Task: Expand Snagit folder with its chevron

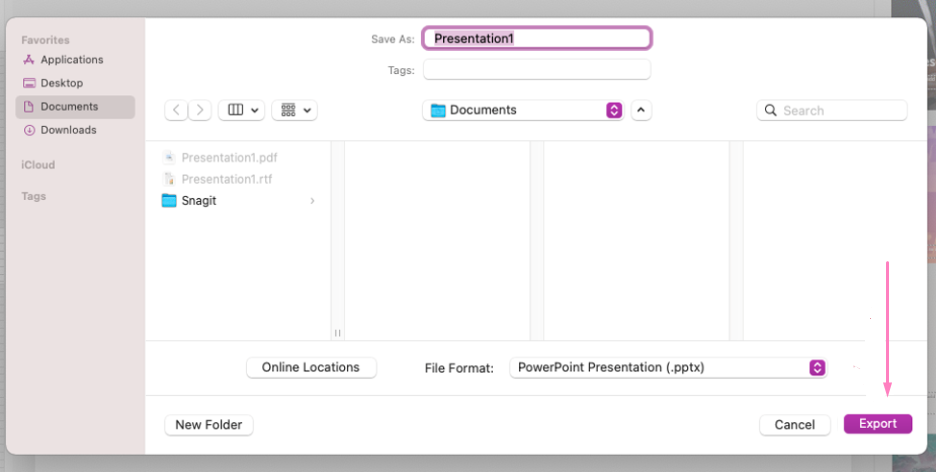Action: tap(312, 201)
